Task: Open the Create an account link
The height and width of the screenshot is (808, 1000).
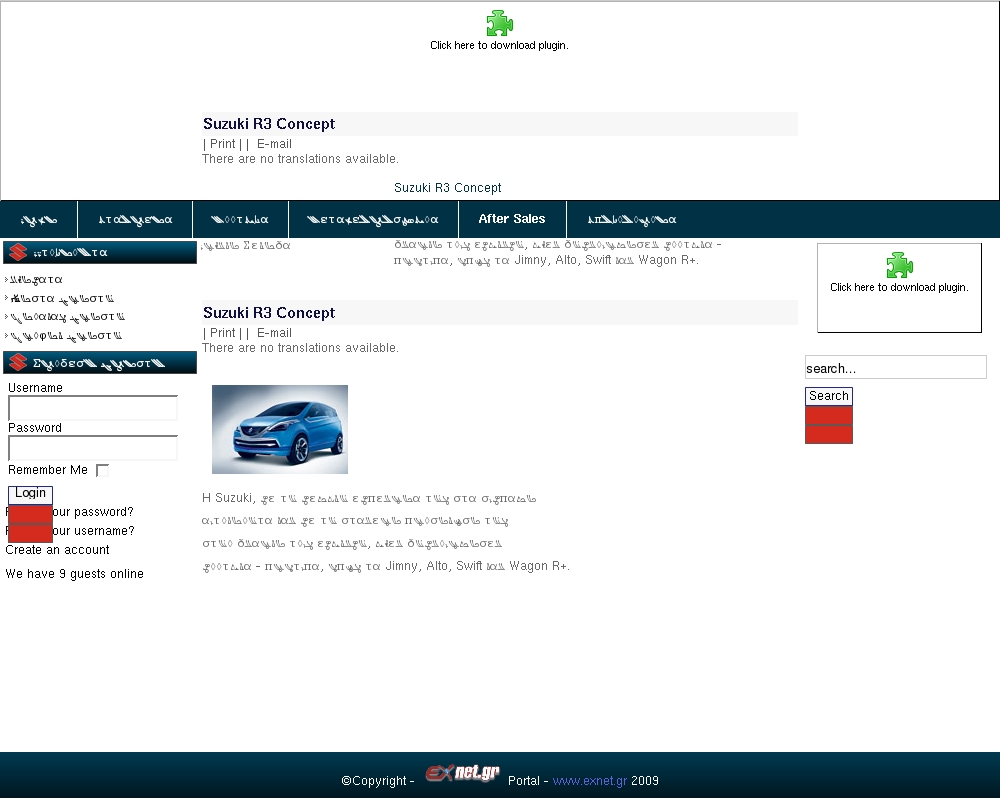Action: (x=57, y=550)
